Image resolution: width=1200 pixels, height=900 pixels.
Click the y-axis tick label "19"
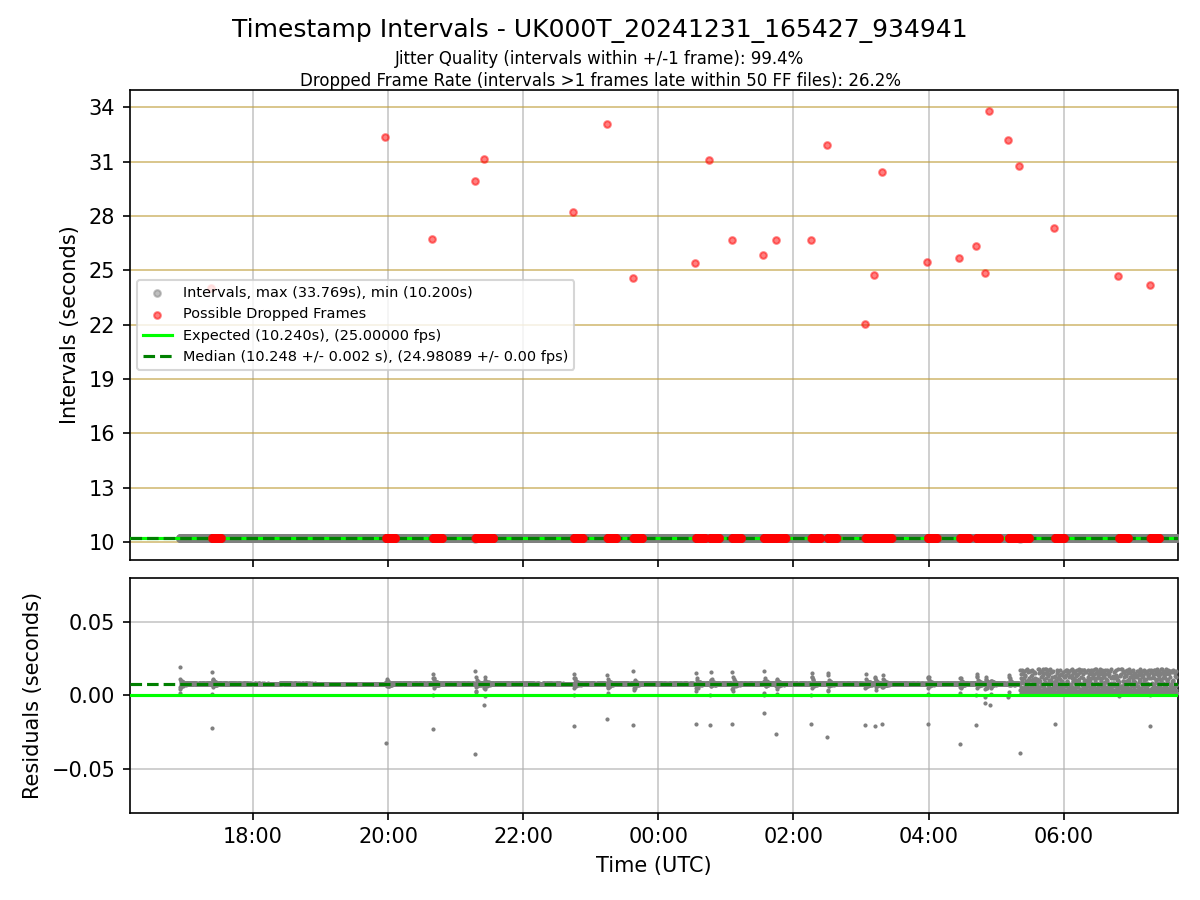pyautogui.click(x=104, y=379)
